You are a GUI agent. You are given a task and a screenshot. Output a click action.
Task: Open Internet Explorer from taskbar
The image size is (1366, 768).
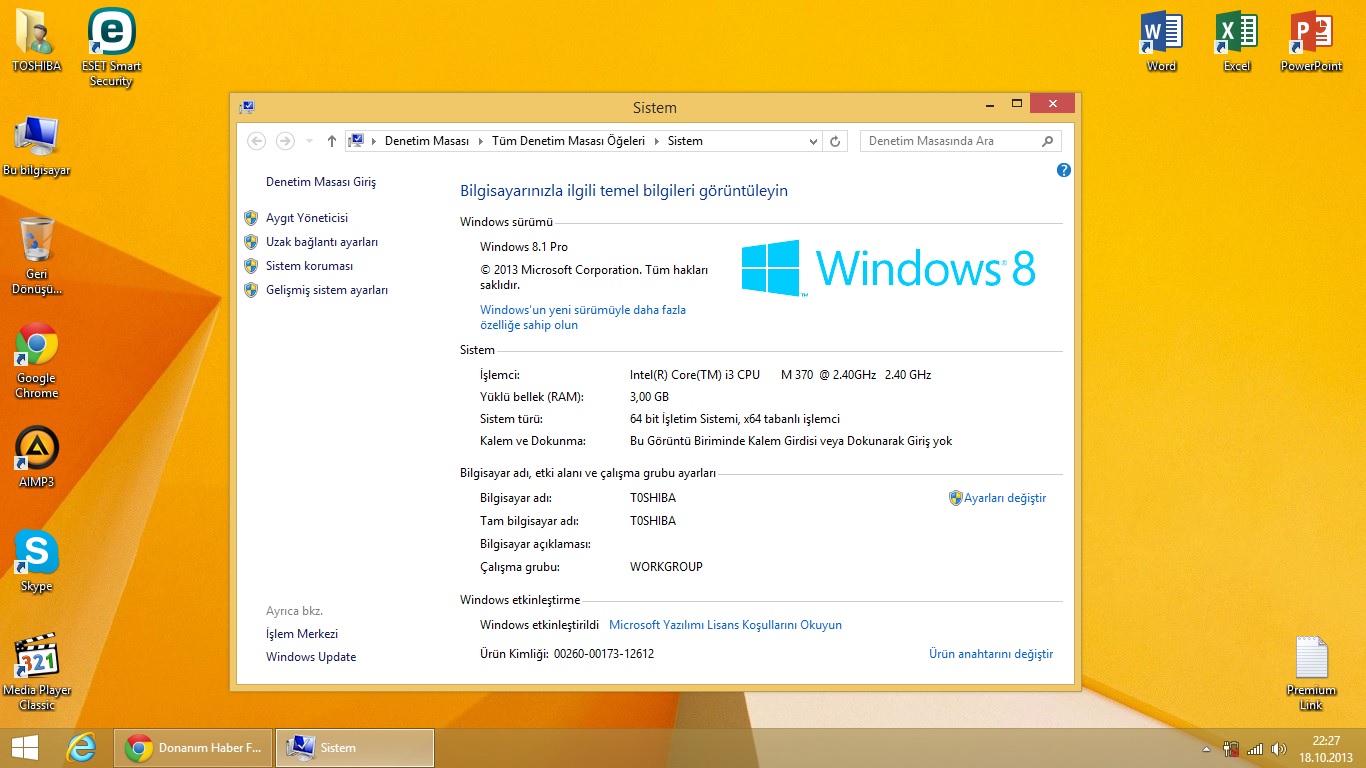click(x=81, y=747)
